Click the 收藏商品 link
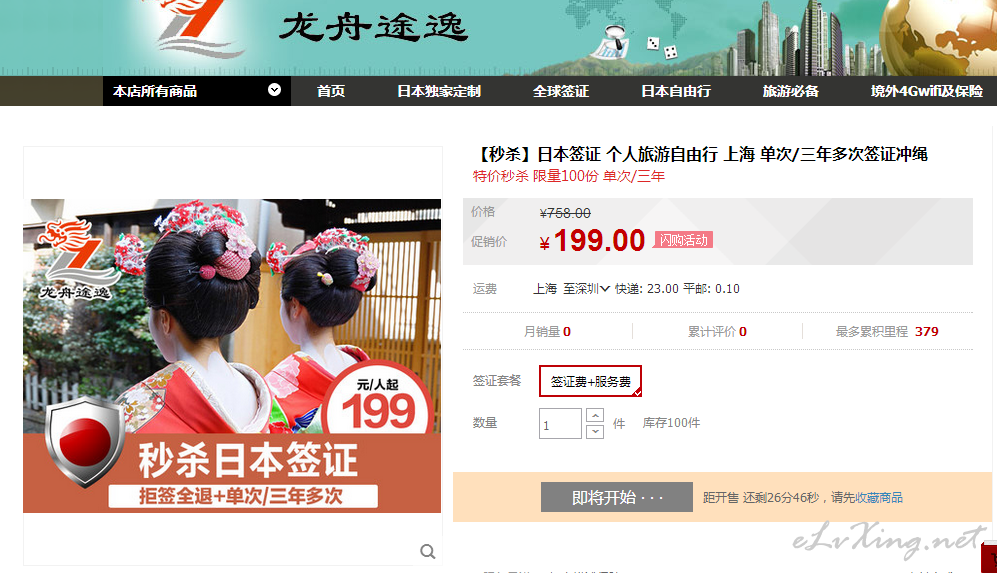This screenshot has width=997, height=573. 879,497
